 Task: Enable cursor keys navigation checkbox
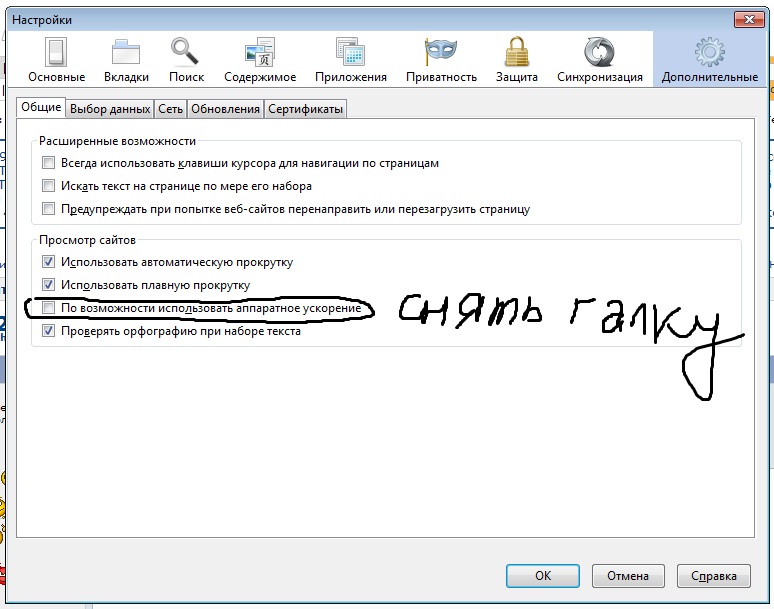point(48,163)
